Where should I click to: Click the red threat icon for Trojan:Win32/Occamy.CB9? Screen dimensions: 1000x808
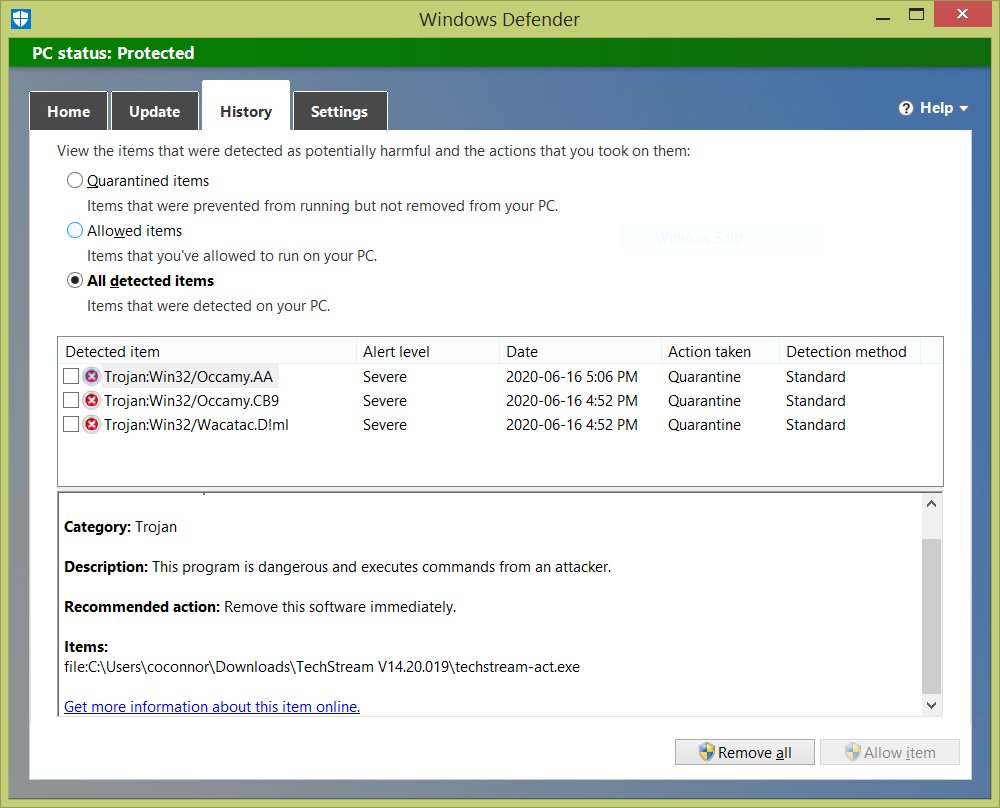point(92,400)
